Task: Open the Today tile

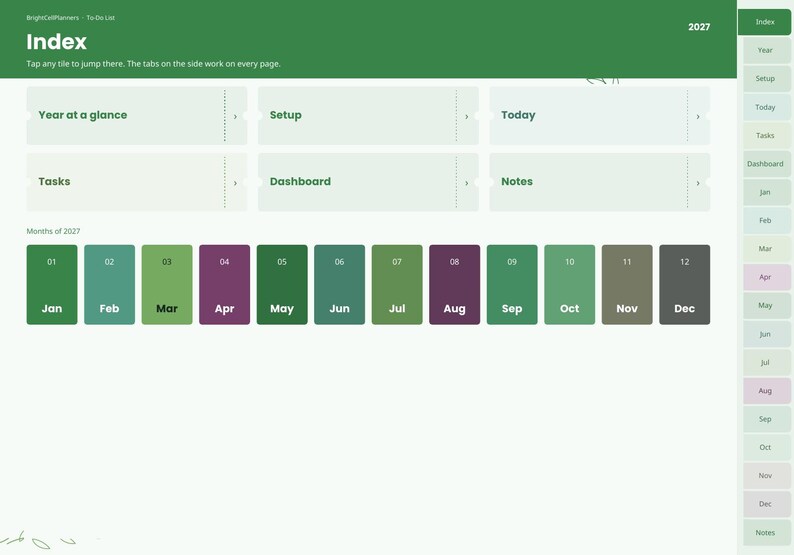Action: (x=600, y=115)
